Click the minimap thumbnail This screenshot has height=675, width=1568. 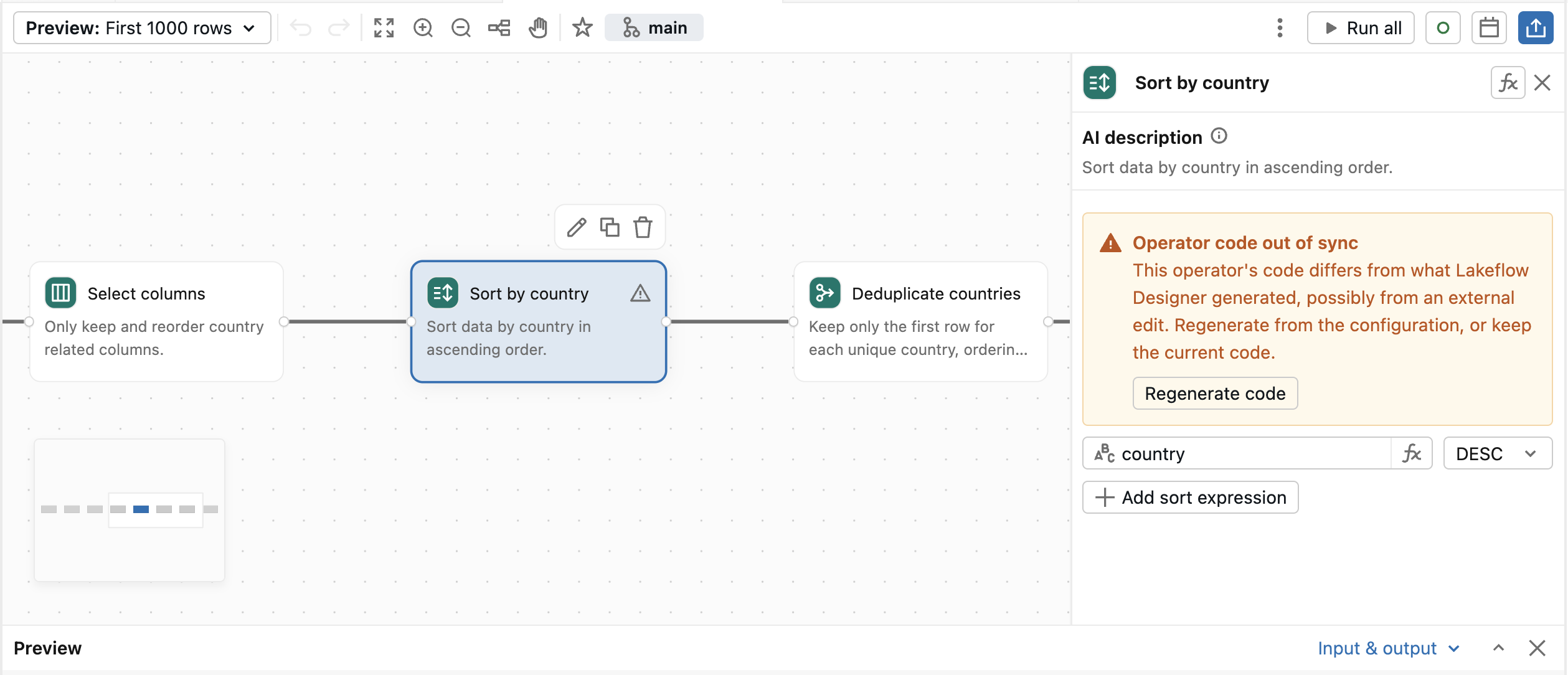point(130,510)
